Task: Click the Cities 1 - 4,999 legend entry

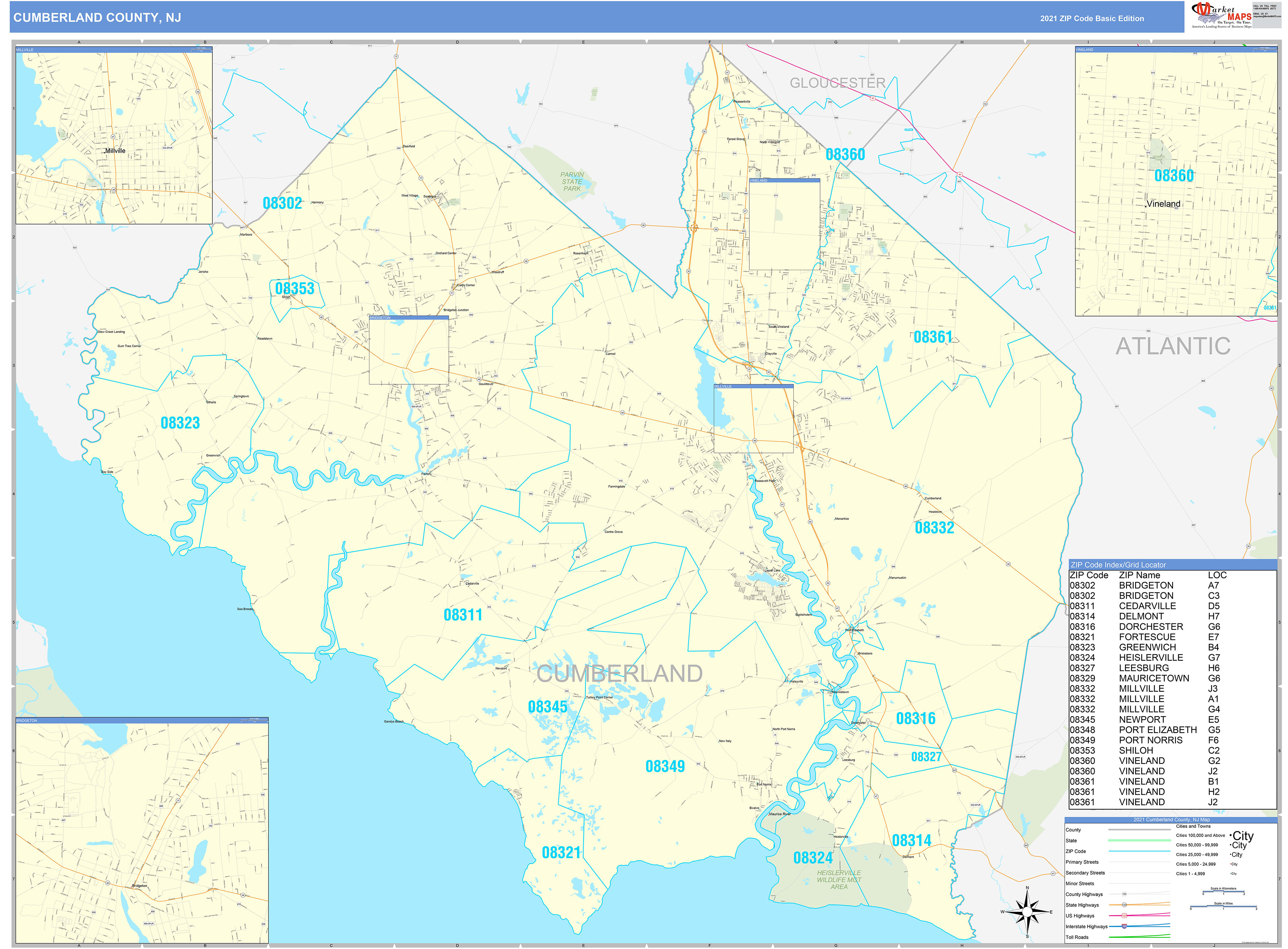Action: point(1190,874)
